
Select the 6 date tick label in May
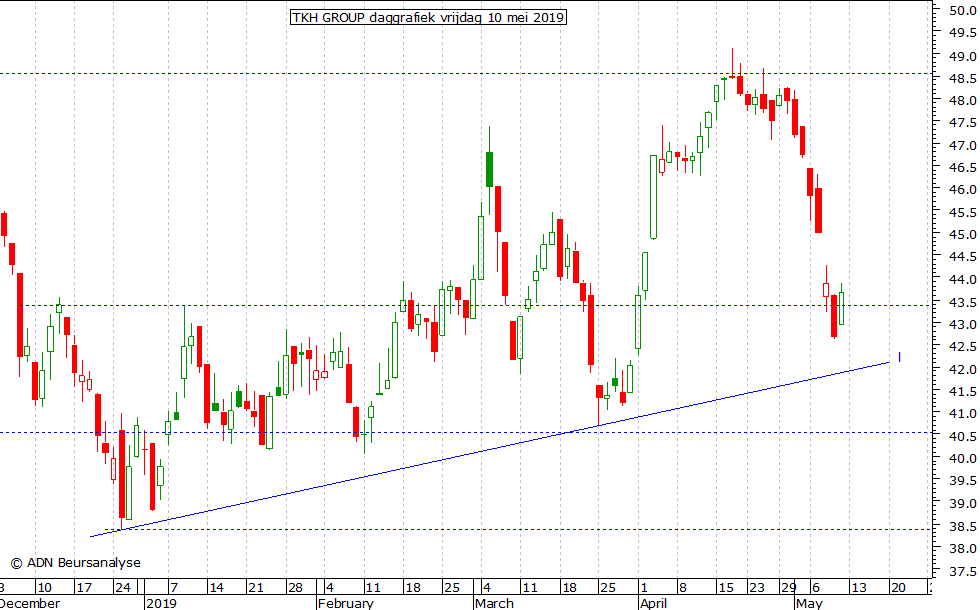815,588
